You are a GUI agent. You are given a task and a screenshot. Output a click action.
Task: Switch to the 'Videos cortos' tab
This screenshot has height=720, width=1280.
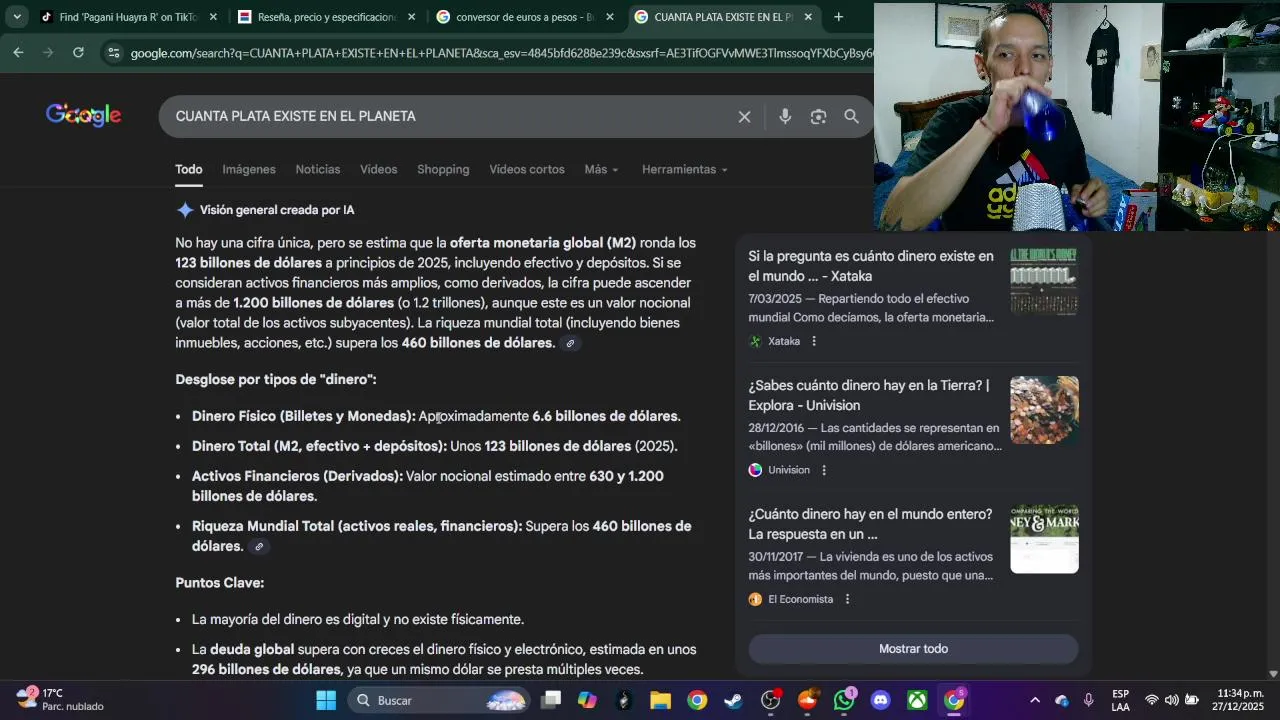click(527, 169)
